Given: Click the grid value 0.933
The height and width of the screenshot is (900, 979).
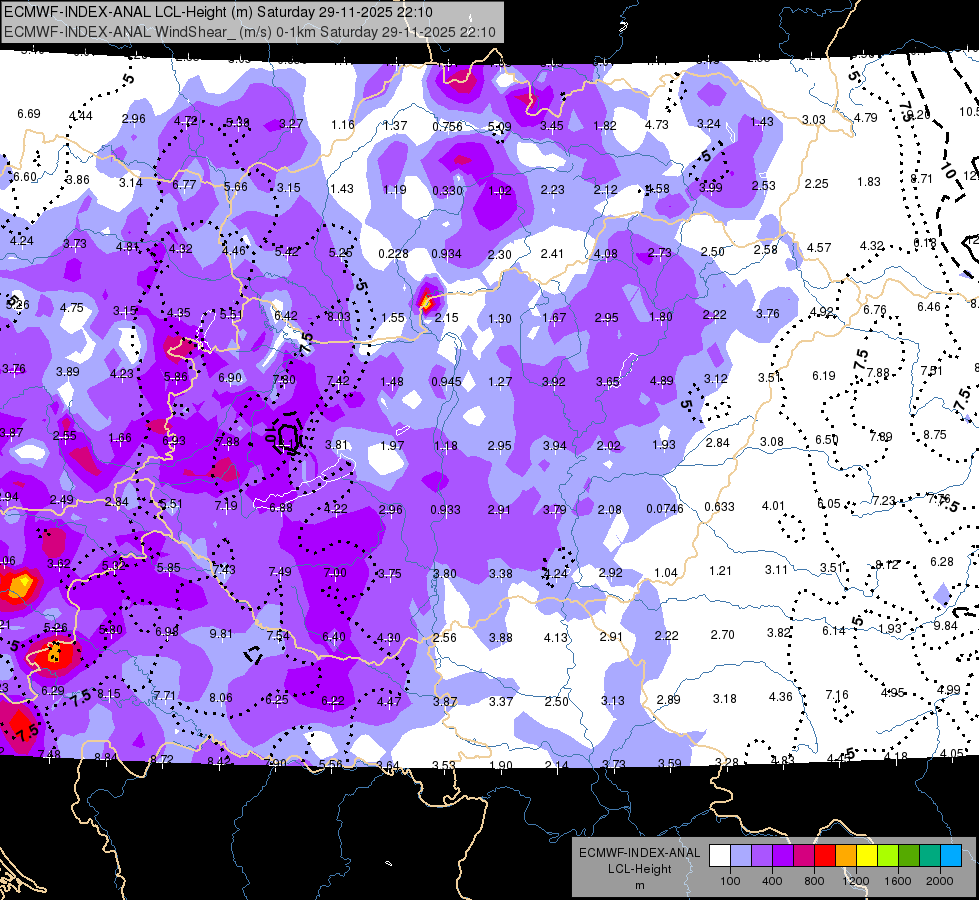Looking at the screenshot, I should [x=445, y=510].
